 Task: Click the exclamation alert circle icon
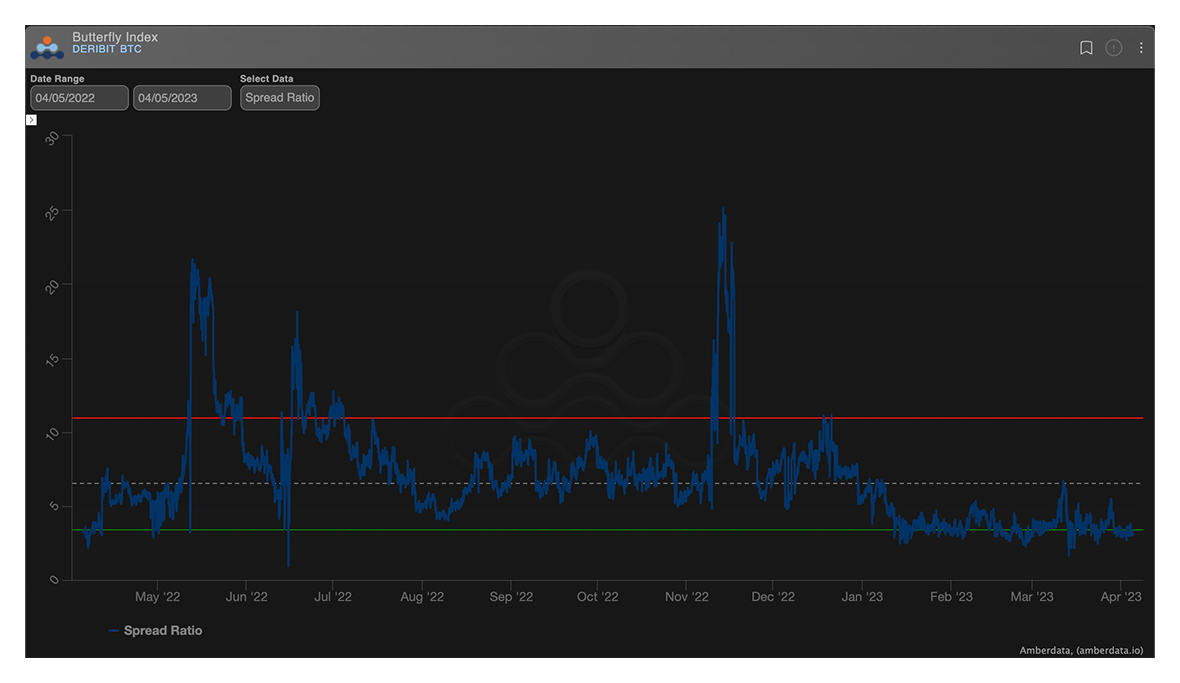pos(1113,48)
